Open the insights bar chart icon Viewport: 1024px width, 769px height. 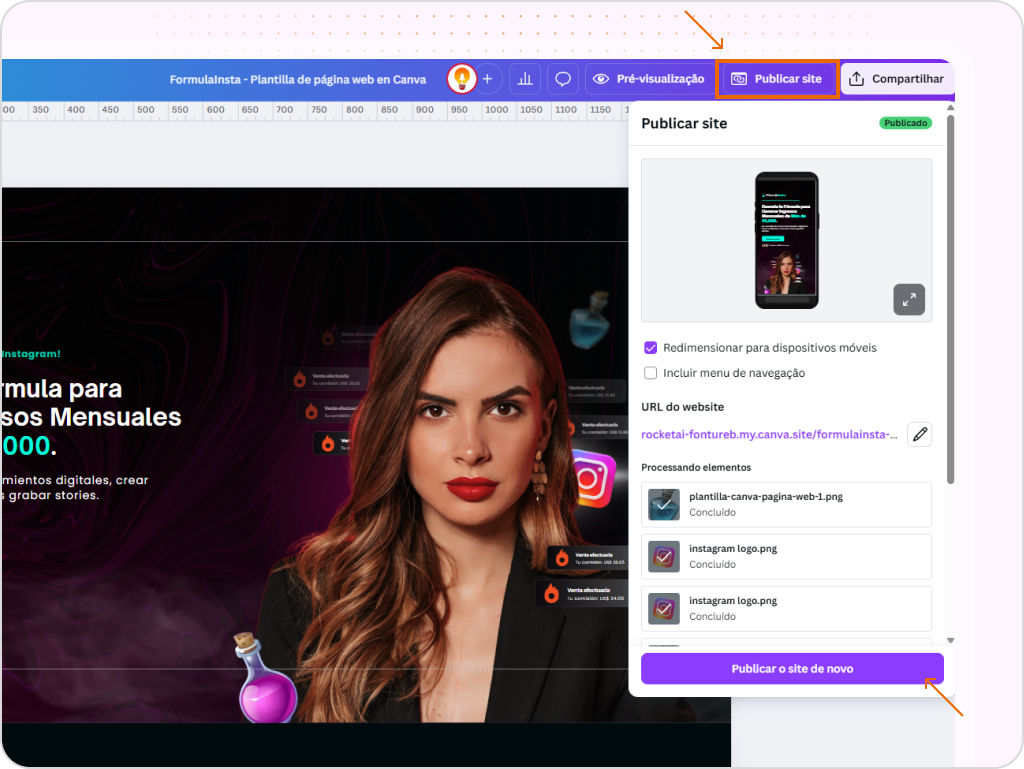[x=525, y=78]
